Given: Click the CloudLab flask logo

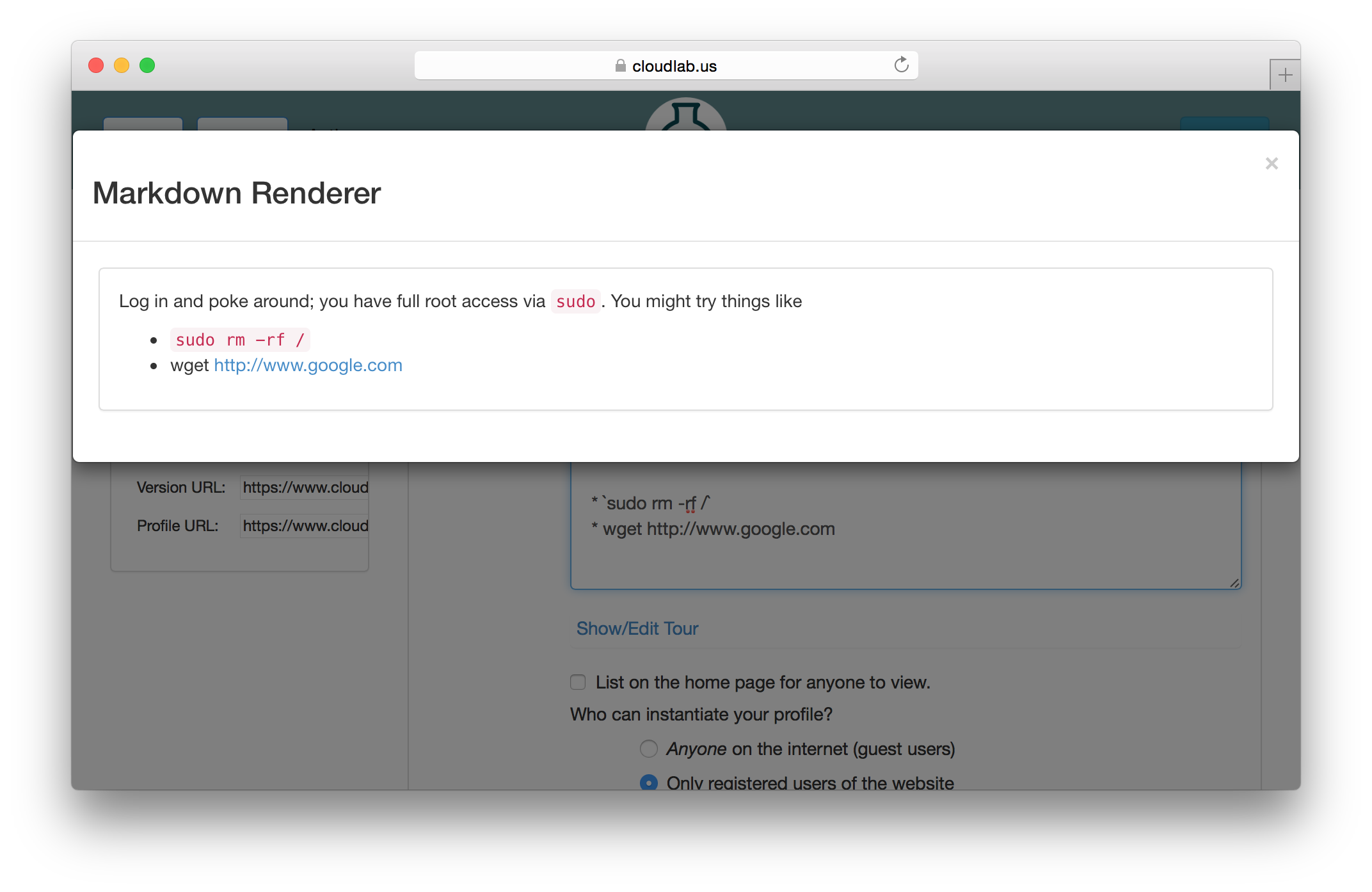Looking at the screenshot, I should (686, 115).
